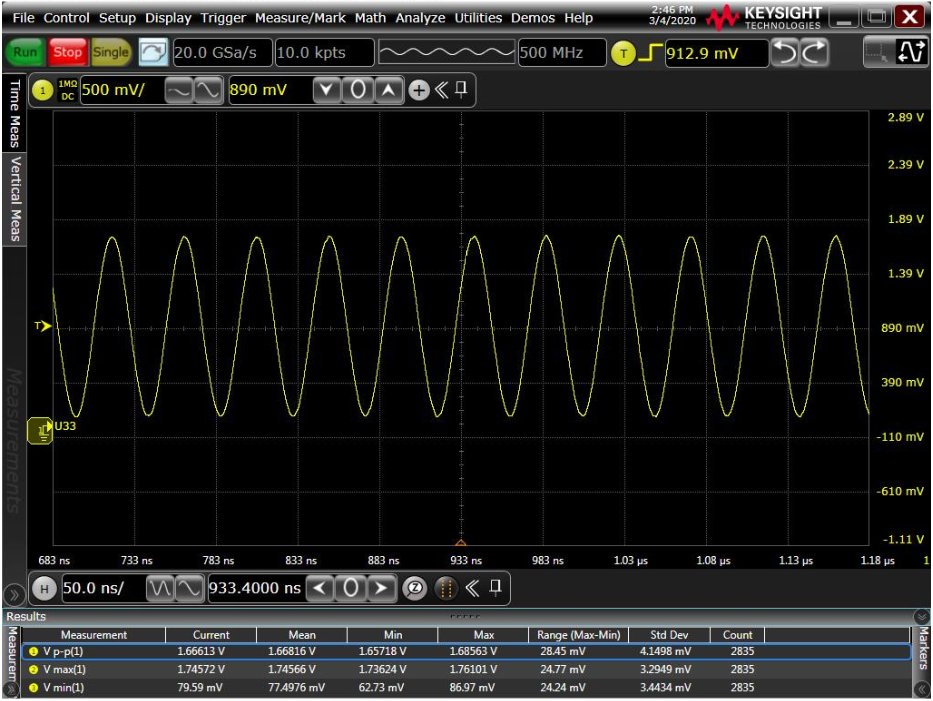Toggle channel 1 with yellow 1 button
The height and width of the screenshot is (701, 933).
(42, 90)
